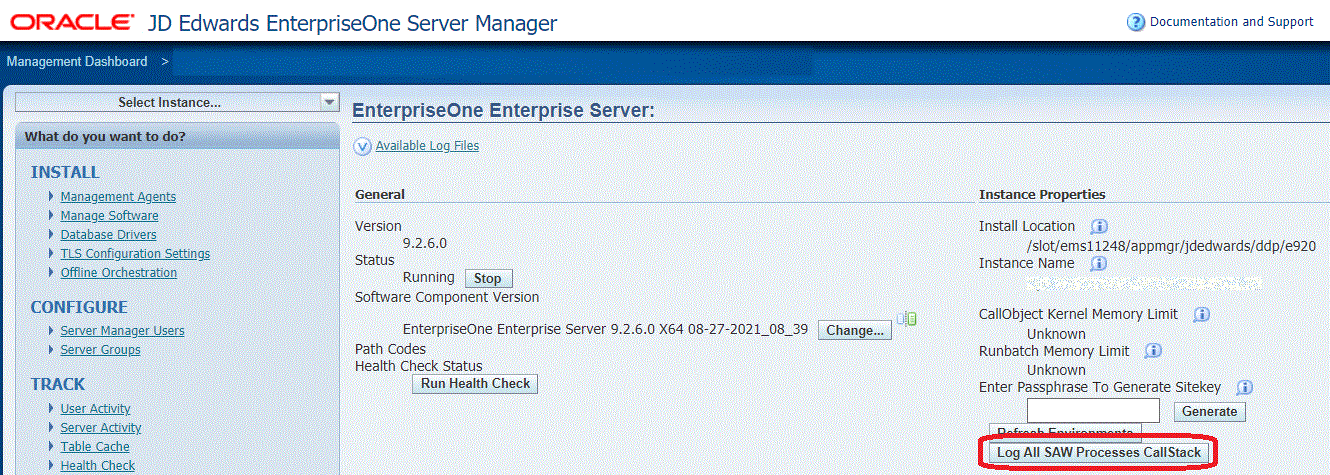
Task: Click the Generate sitekey button
Action: click(1209, 412)
